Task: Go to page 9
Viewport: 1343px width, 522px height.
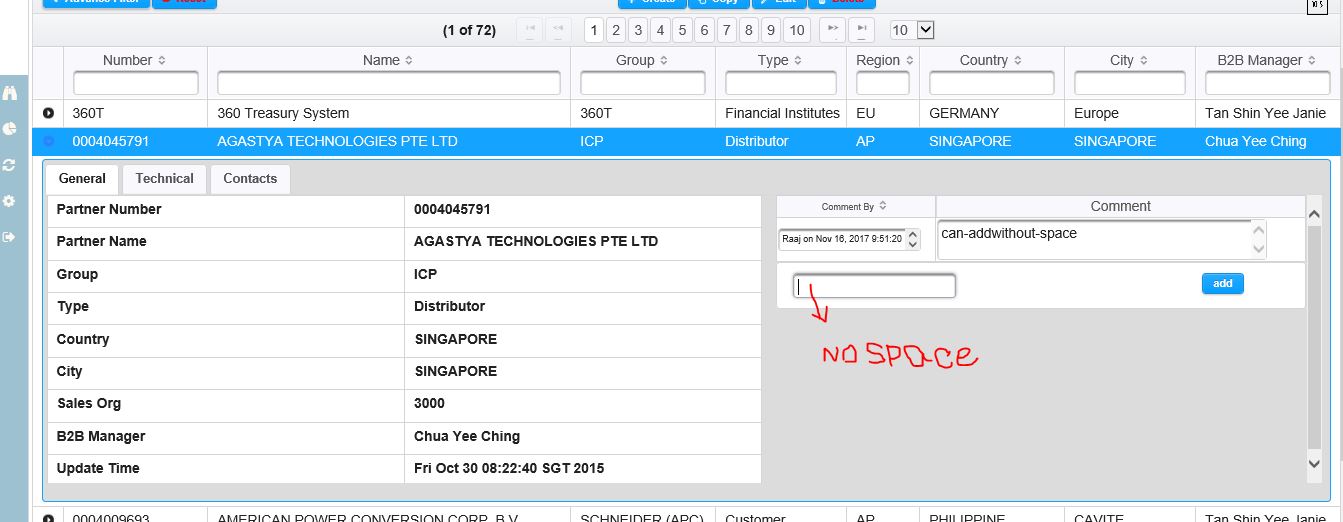Action: pyautogui.click(x=770, y=30)
